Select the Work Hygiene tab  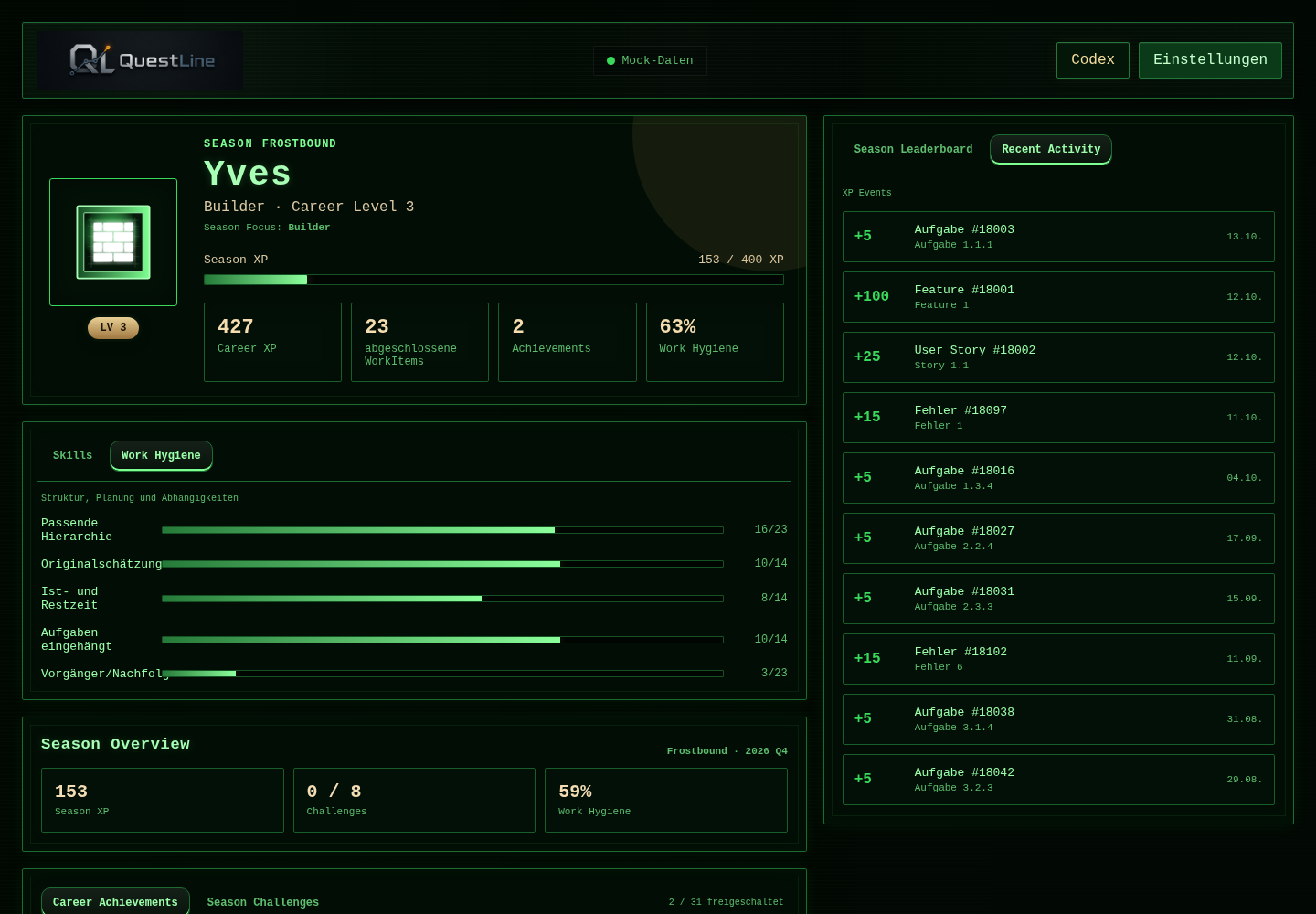tap(161, 456)
